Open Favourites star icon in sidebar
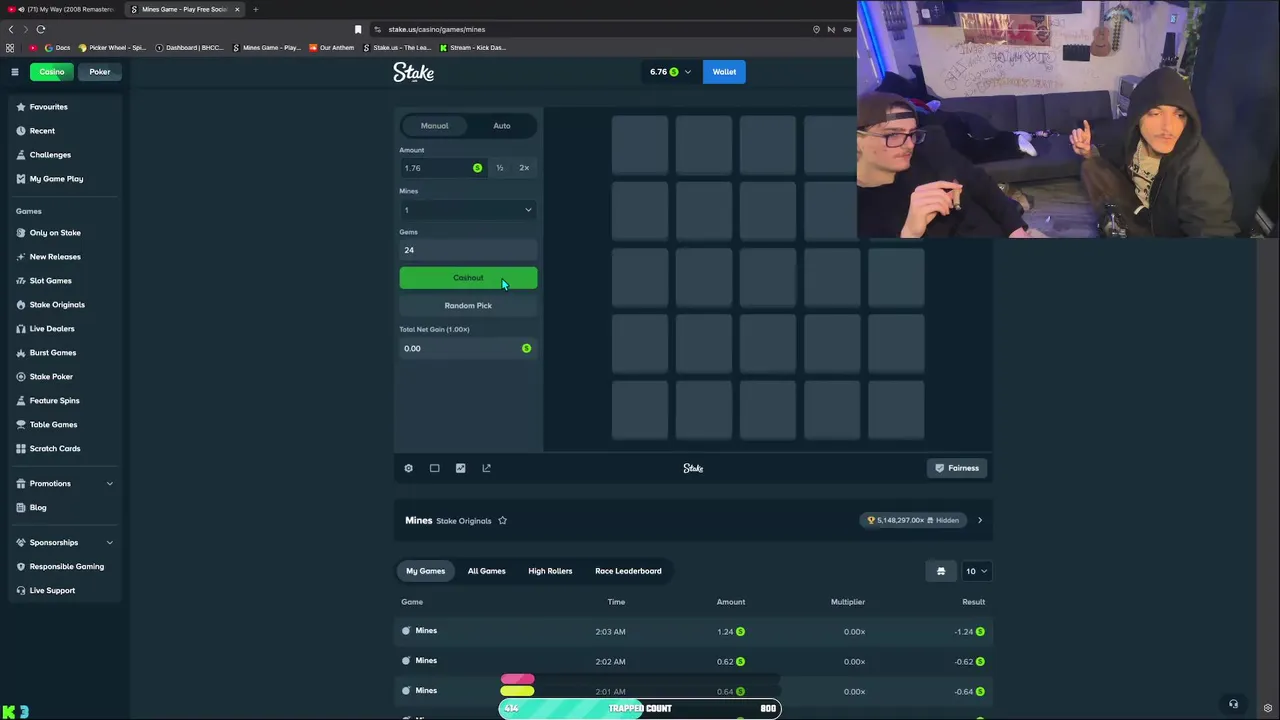1280x720 pixels. 21,107
